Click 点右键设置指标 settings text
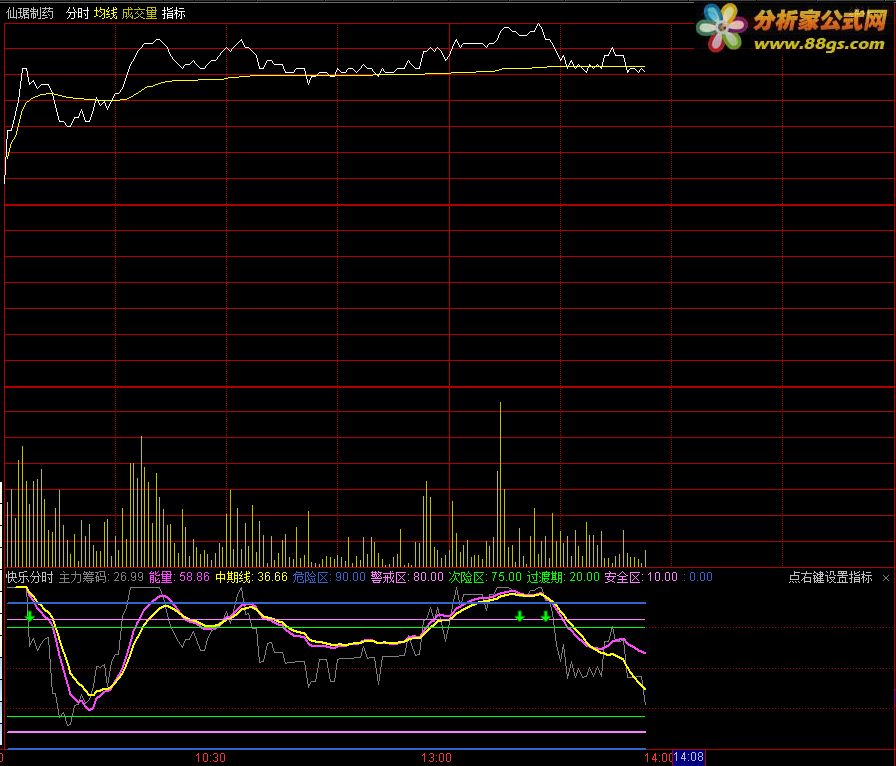The image size is (896, 766). pyautogui.click(x=830, y=577)
